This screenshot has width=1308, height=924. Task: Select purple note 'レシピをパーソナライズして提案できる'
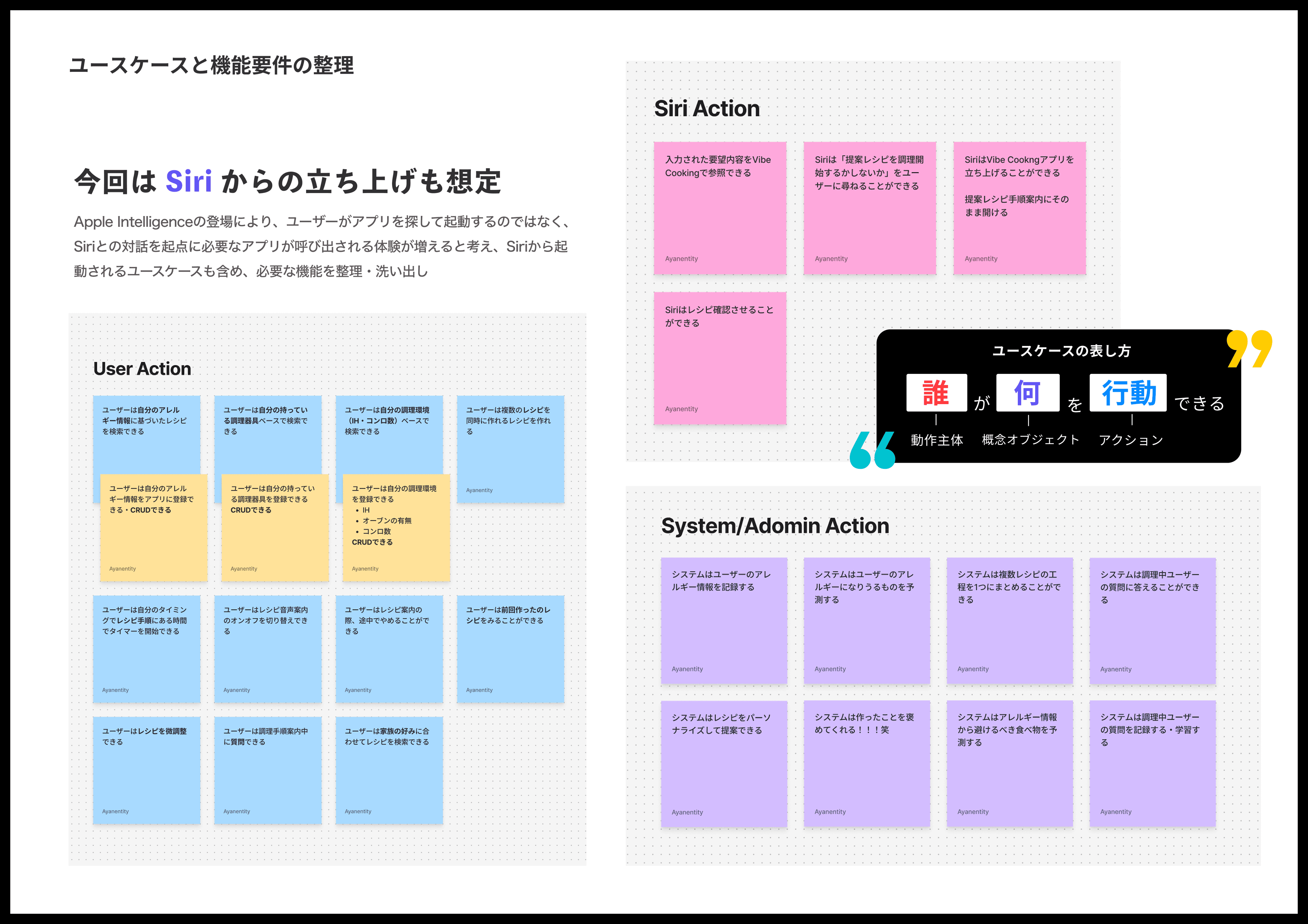click(x=724, y=763)
